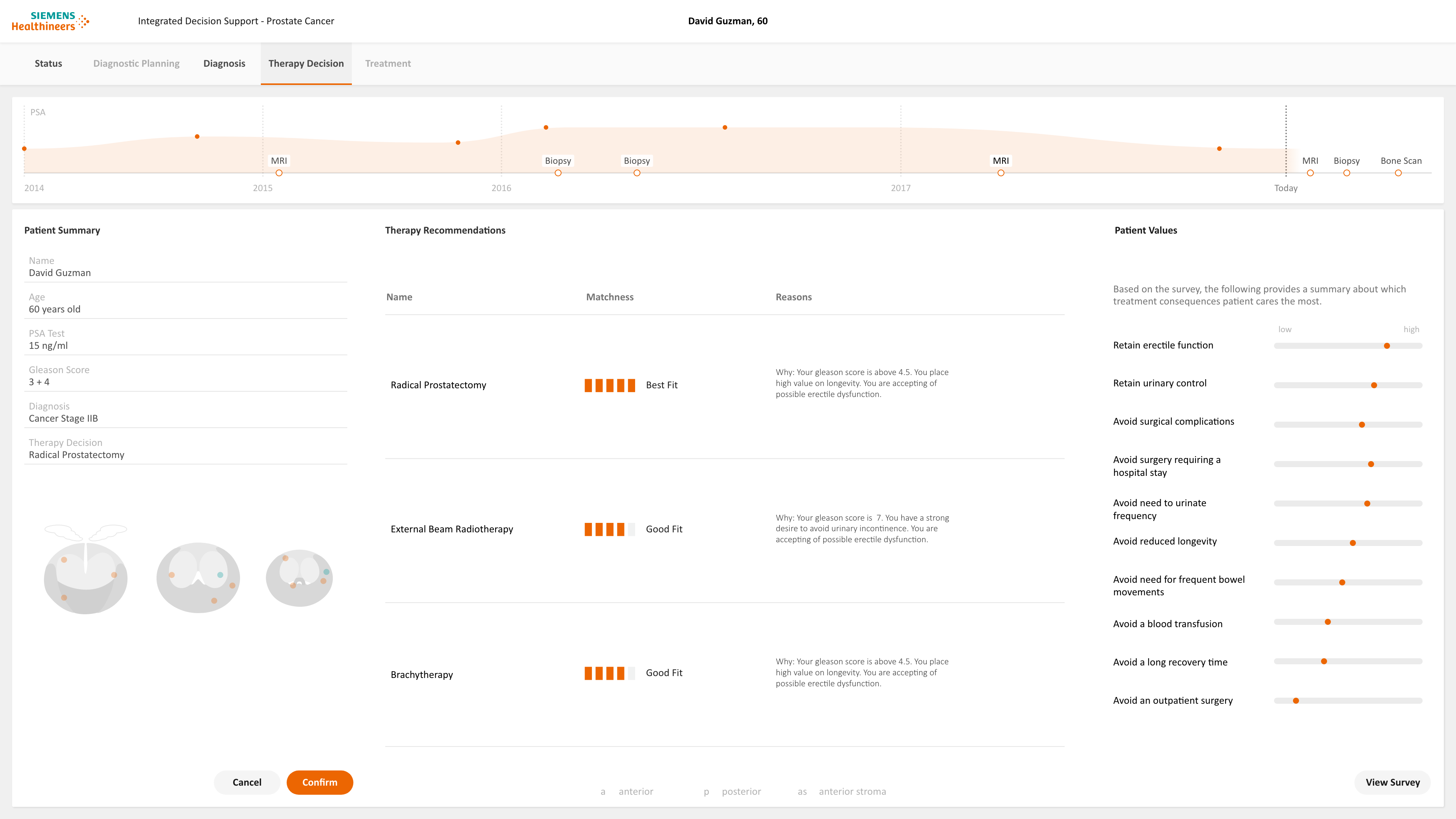This screenshot has height=819, width=1456.
Task: Adjust Avoid frequent bowel movements slider
Action: point(1342,582)
